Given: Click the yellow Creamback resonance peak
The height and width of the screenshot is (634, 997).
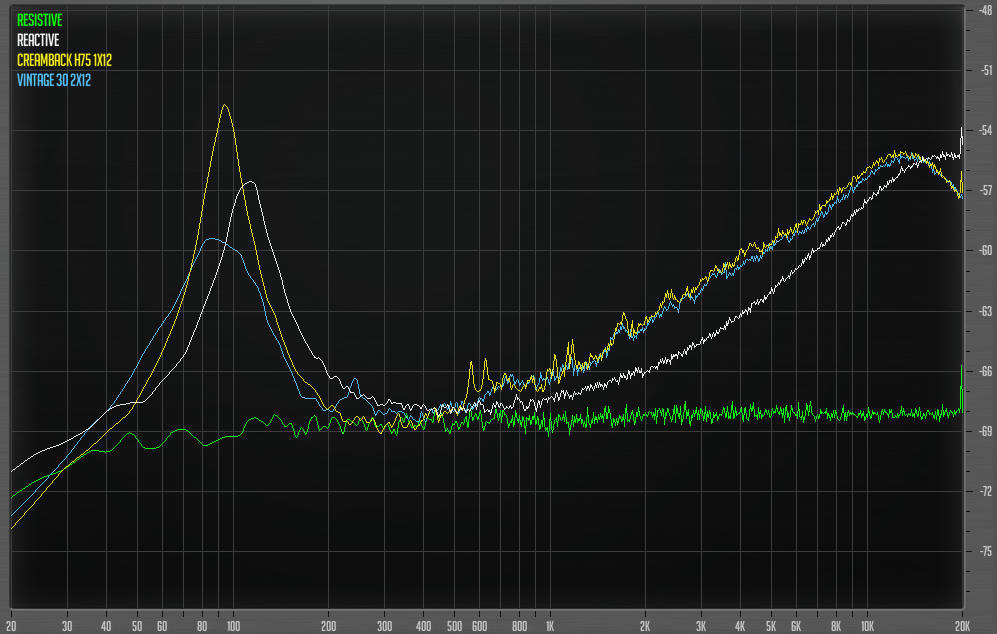Looking at the screenshot, I should pyautogui.click(x=224, y=106).
